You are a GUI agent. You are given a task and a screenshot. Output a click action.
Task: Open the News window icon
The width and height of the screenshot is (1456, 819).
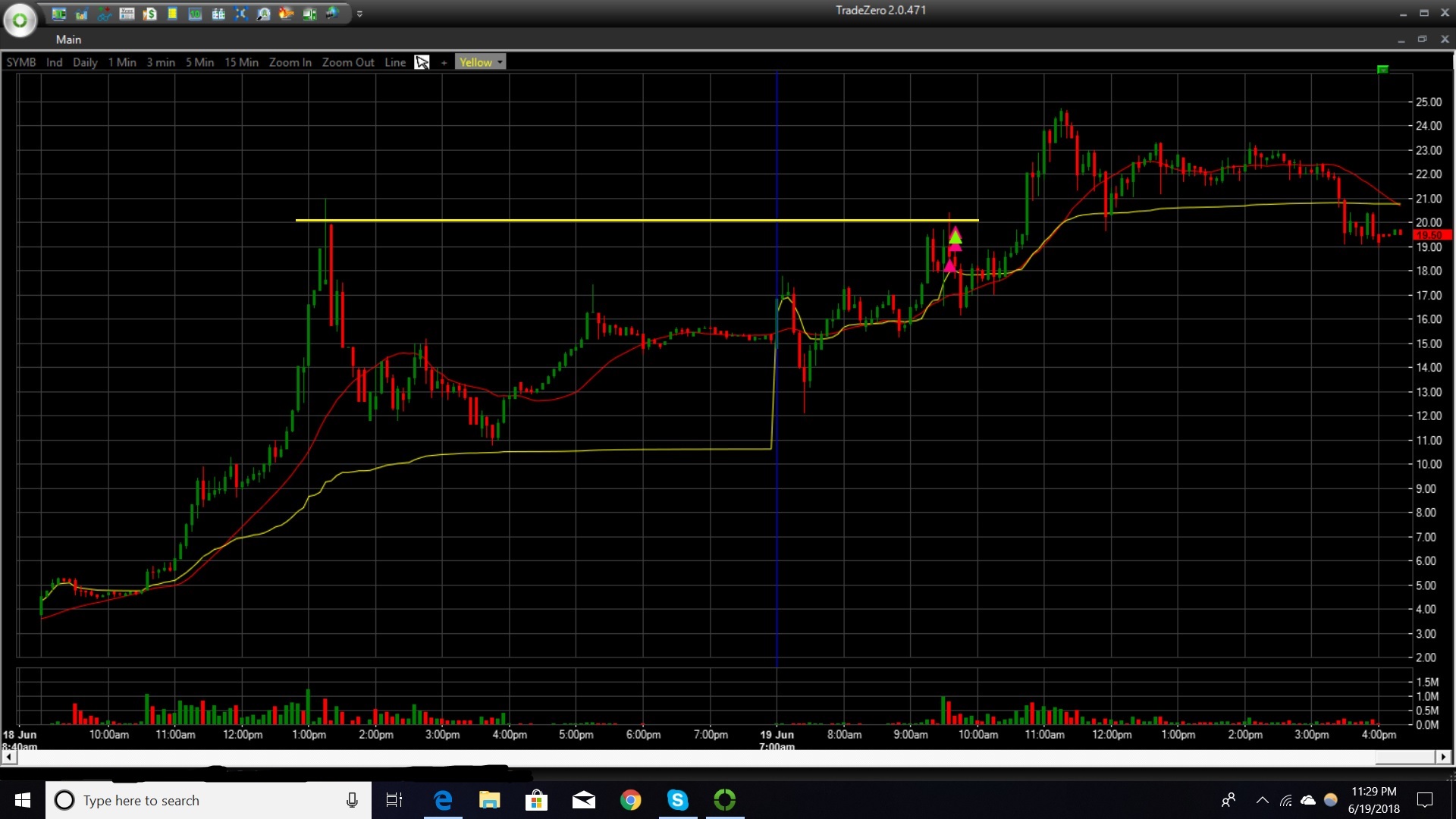coord(127,14)
